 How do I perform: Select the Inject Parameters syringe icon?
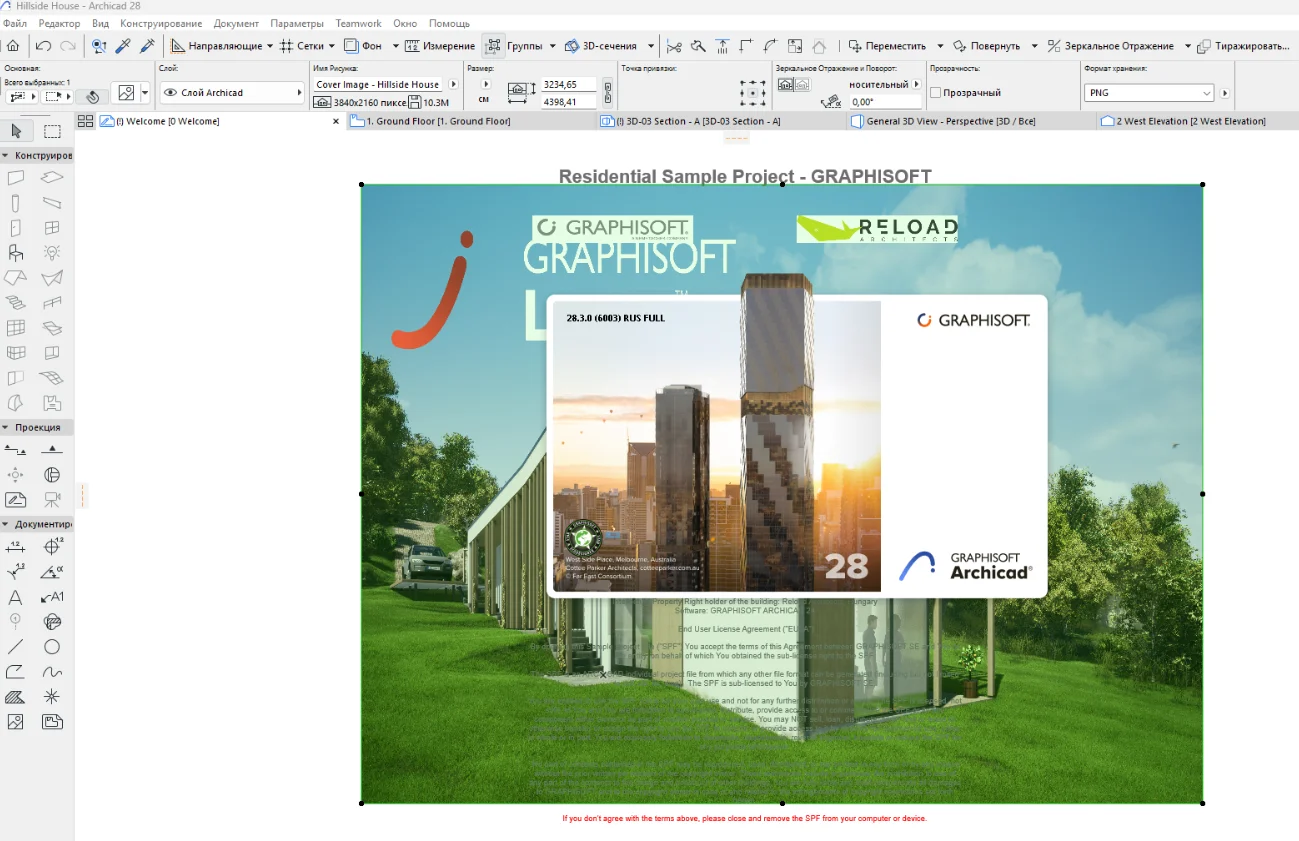pyautogui.click(x=147, y=45)
